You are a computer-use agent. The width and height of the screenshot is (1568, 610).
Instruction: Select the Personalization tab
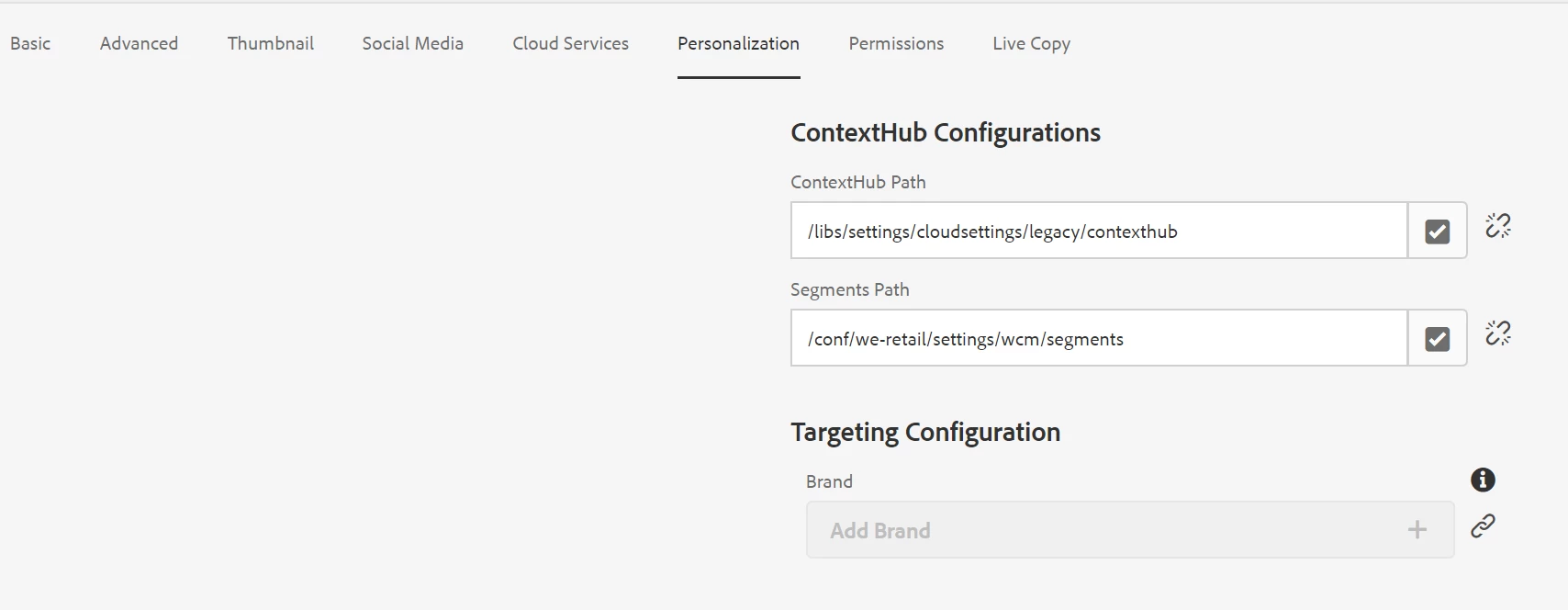click(738, 43)
